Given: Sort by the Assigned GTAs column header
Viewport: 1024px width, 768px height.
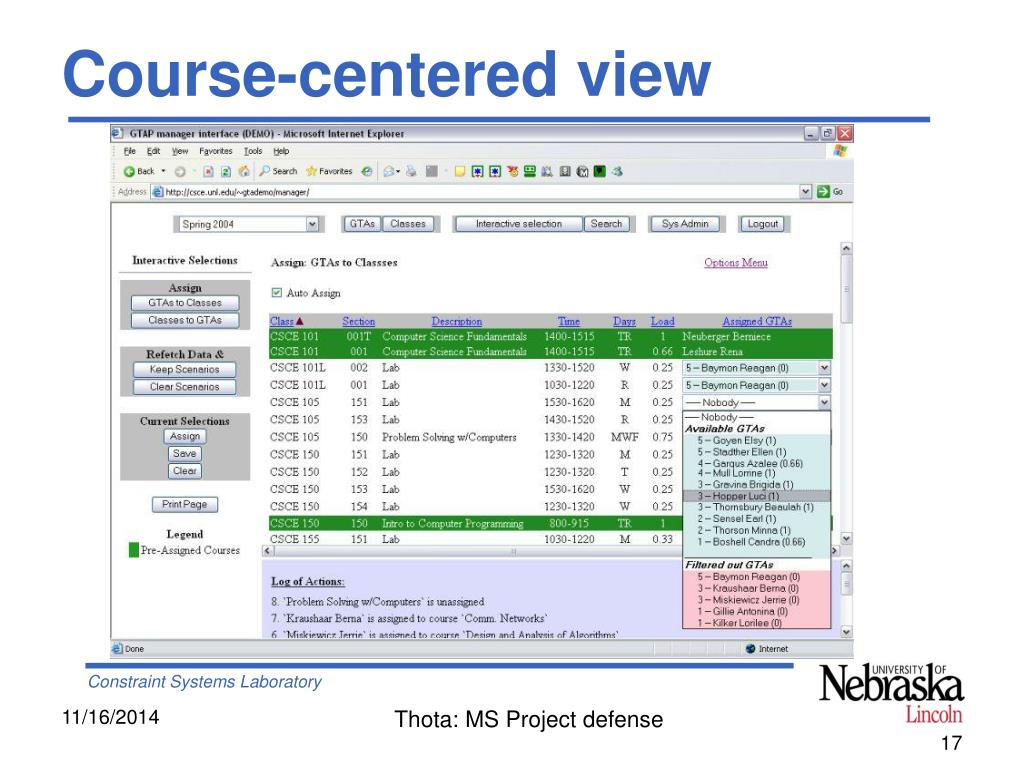Looking at the screenshot, I should tap(757, 321).
